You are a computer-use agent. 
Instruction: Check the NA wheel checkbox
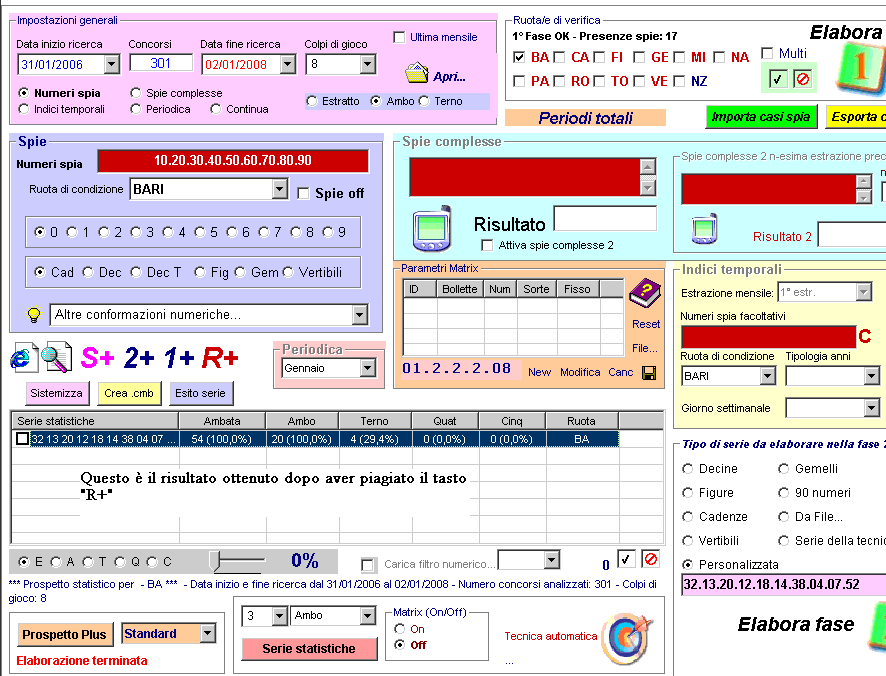pos(719,57)
